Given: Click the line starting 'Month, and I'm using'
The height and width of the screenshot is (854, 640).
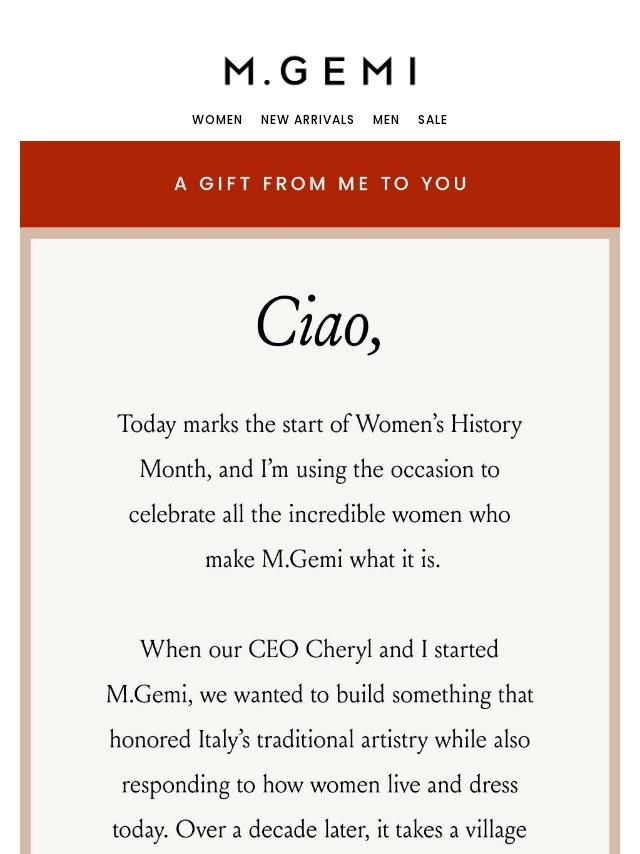Looking at the screenshot, I should coord(319,470).
